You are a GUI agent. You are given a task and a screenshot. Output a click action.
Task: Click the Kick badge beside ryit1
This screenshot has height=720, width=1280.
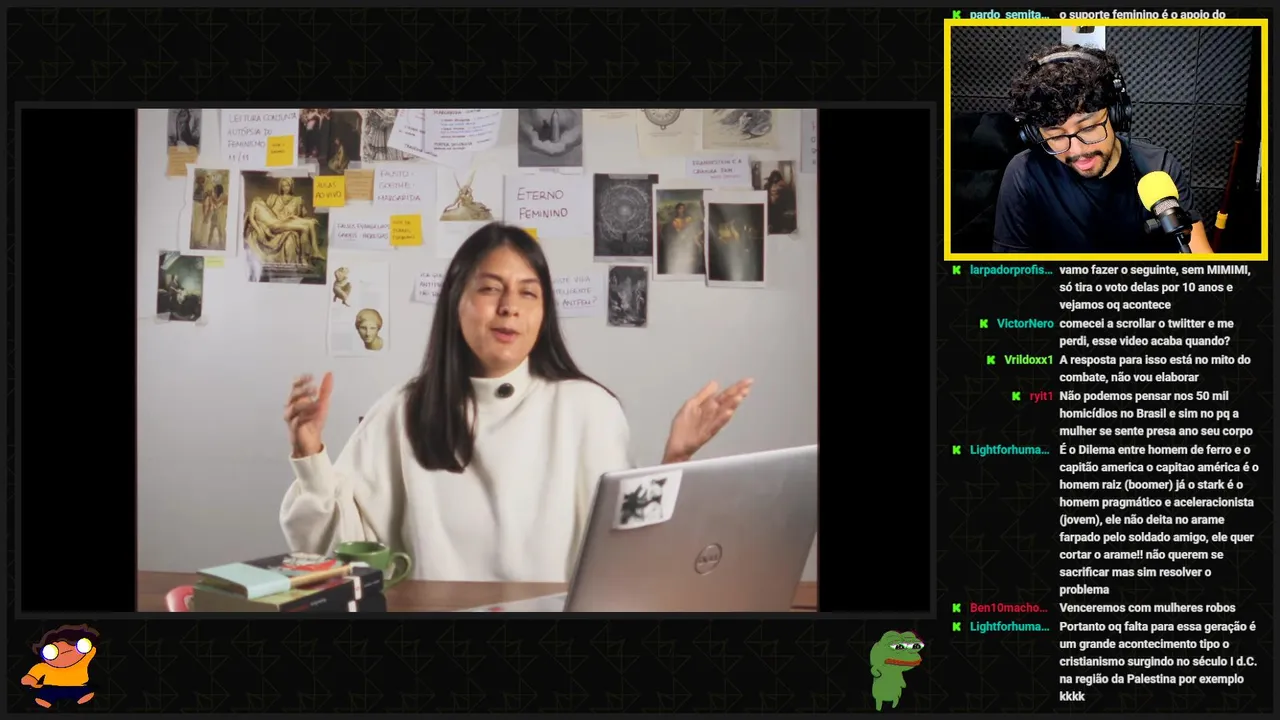[1018, 396]
